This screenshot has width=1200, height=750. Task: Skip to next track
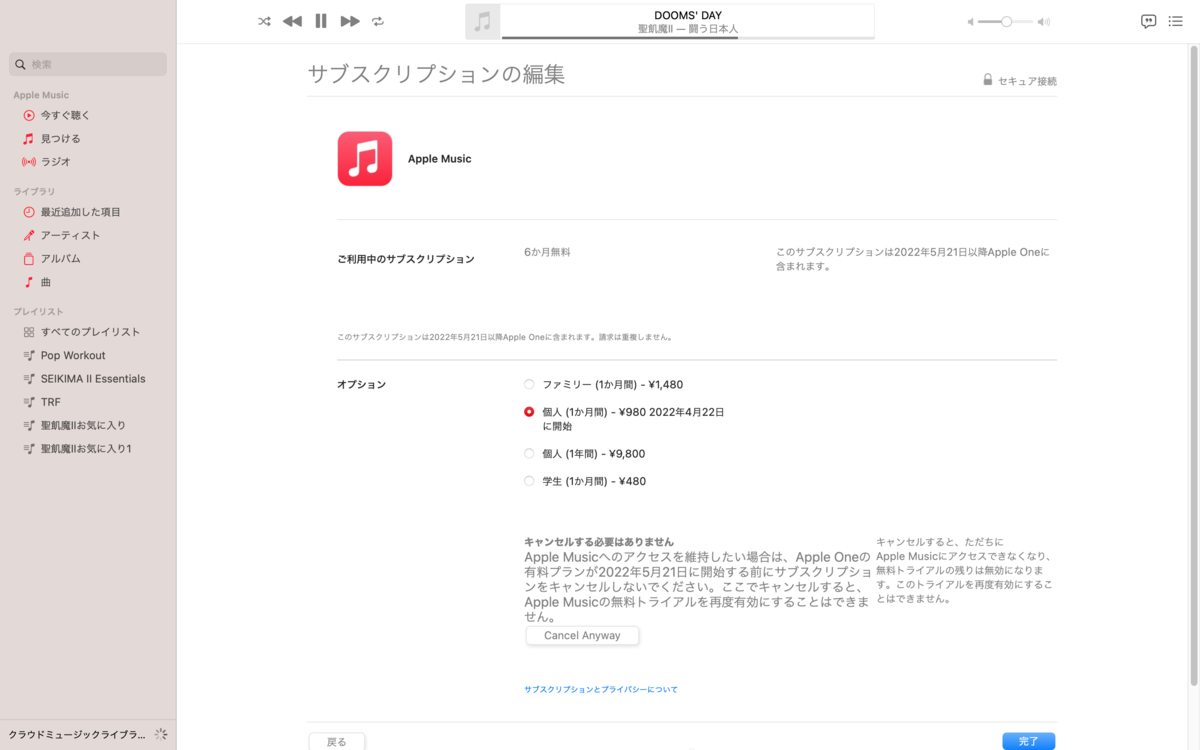click(x=350, y=21)
